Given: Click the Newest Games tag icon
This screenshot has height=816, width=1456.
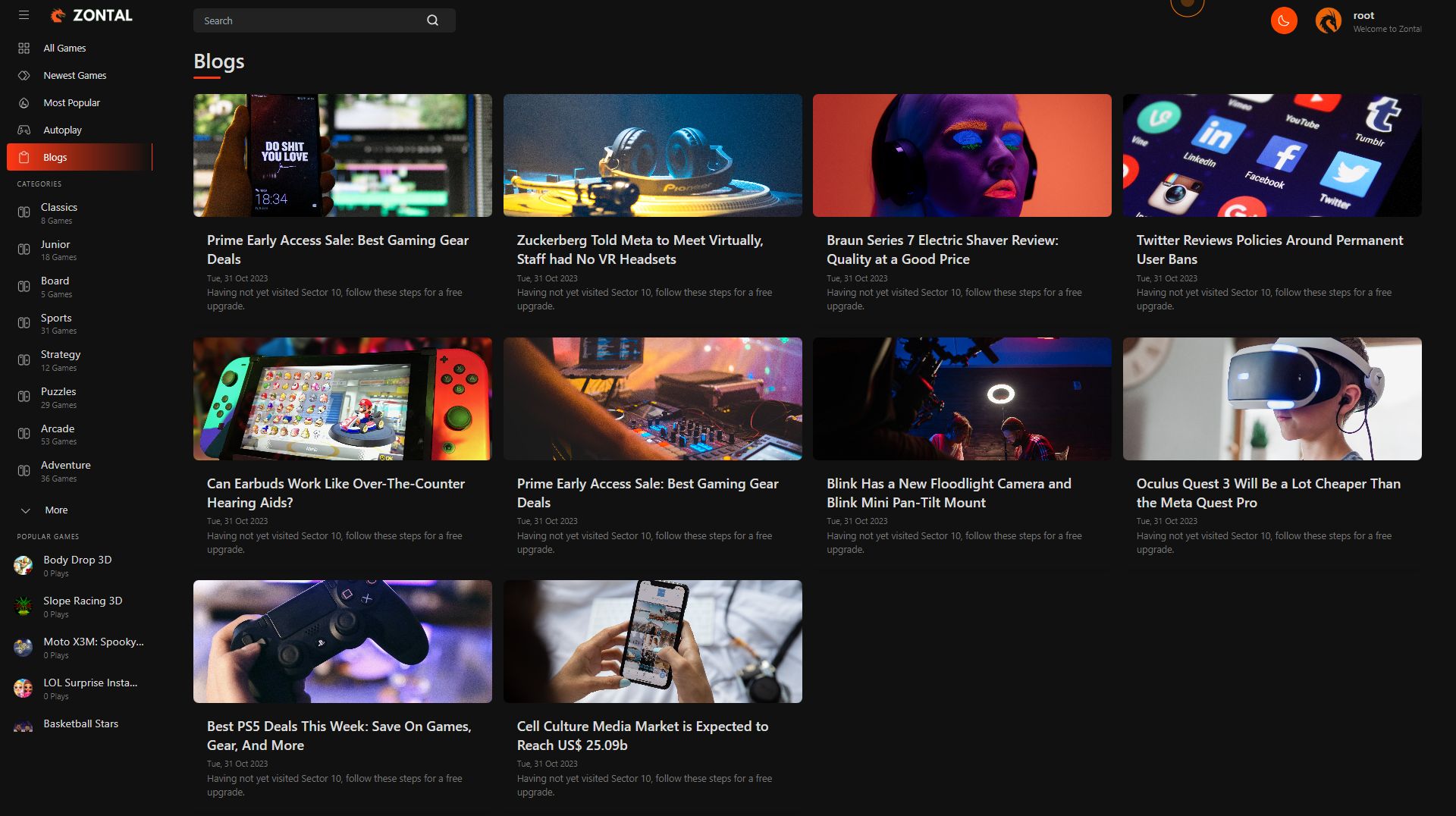Looking at the screenshot, I should point(24,75).
